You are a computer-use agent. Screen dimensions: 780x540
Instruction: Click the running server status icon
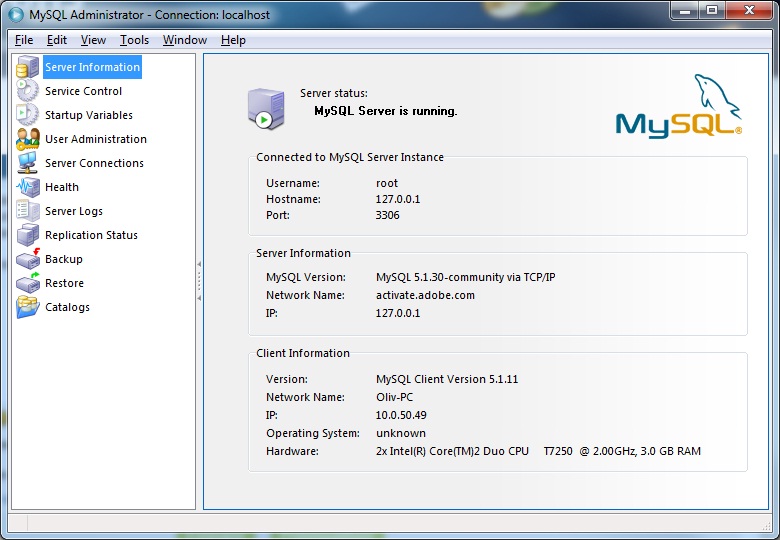pos(266,109)
